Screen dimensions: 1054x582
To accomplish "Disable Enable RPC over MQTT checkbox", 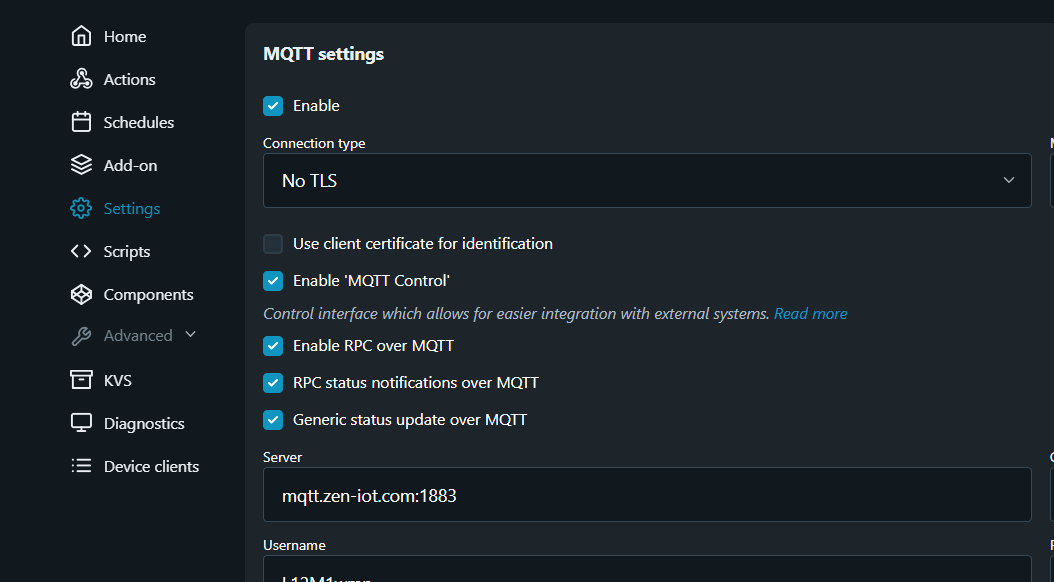I will coord(273,345).
